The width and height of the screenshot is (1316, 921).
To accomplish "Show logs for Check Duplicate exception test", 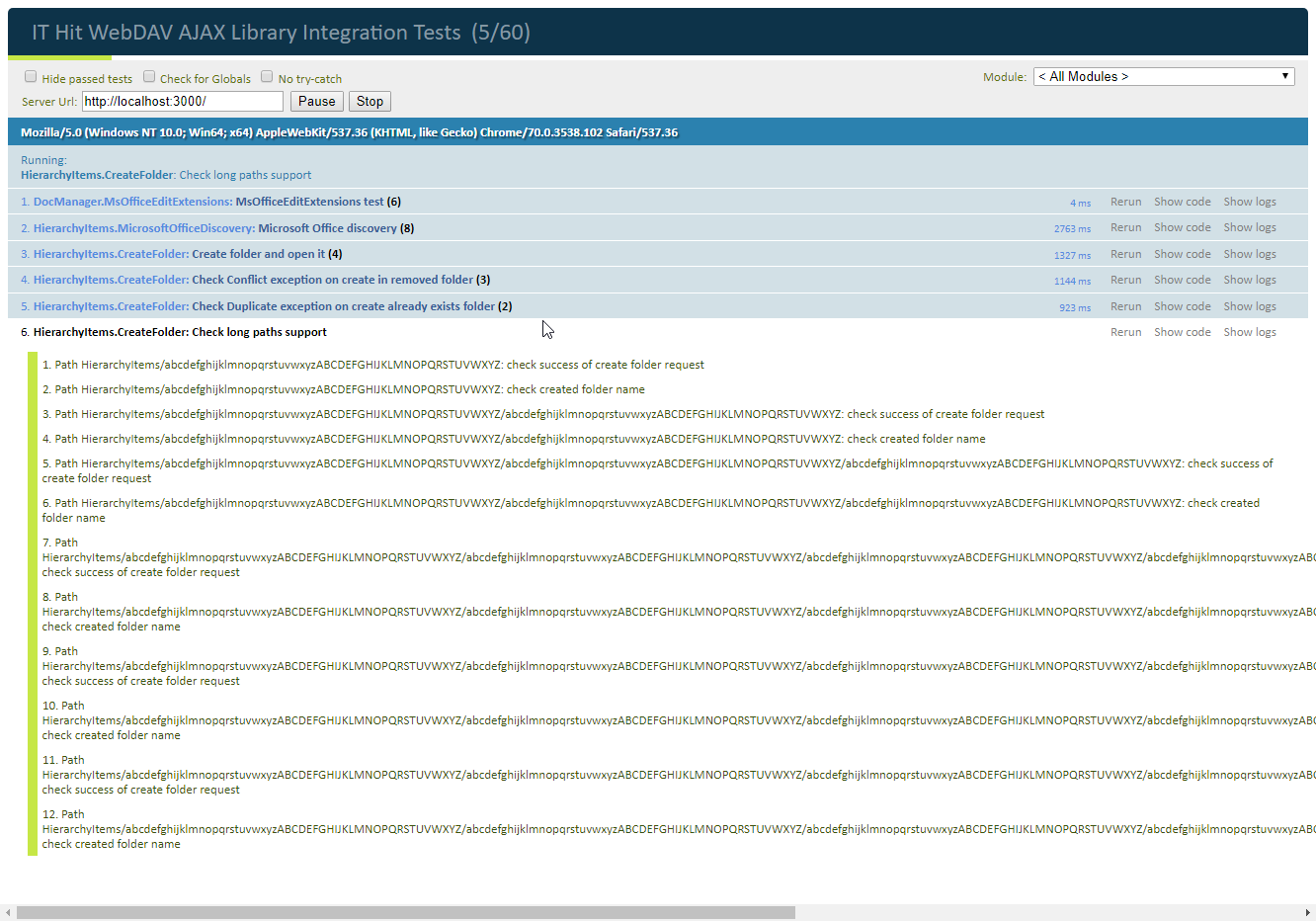I will point(1250,306).
